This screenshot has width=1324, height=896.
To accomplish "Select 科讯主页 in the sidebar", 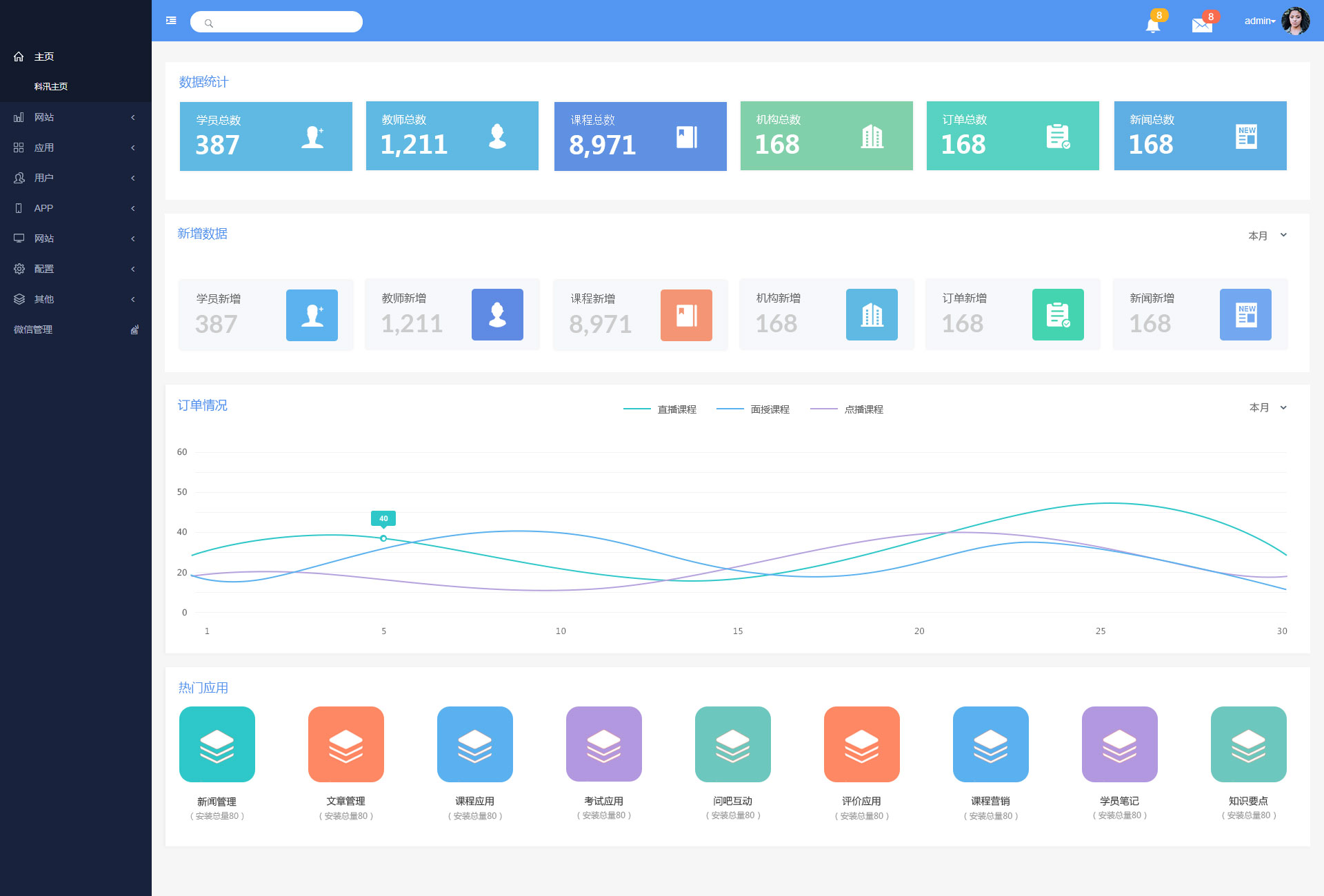I will (x=51, y=87).
